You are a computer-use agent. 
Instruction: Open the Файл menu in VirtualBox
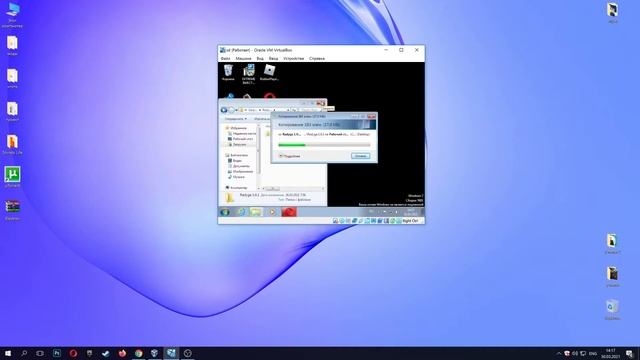(225, 59)
